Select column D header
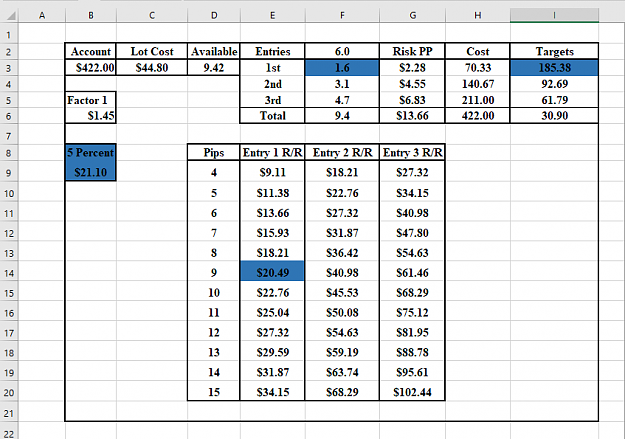625x439 pixels. tap(214, 16)
